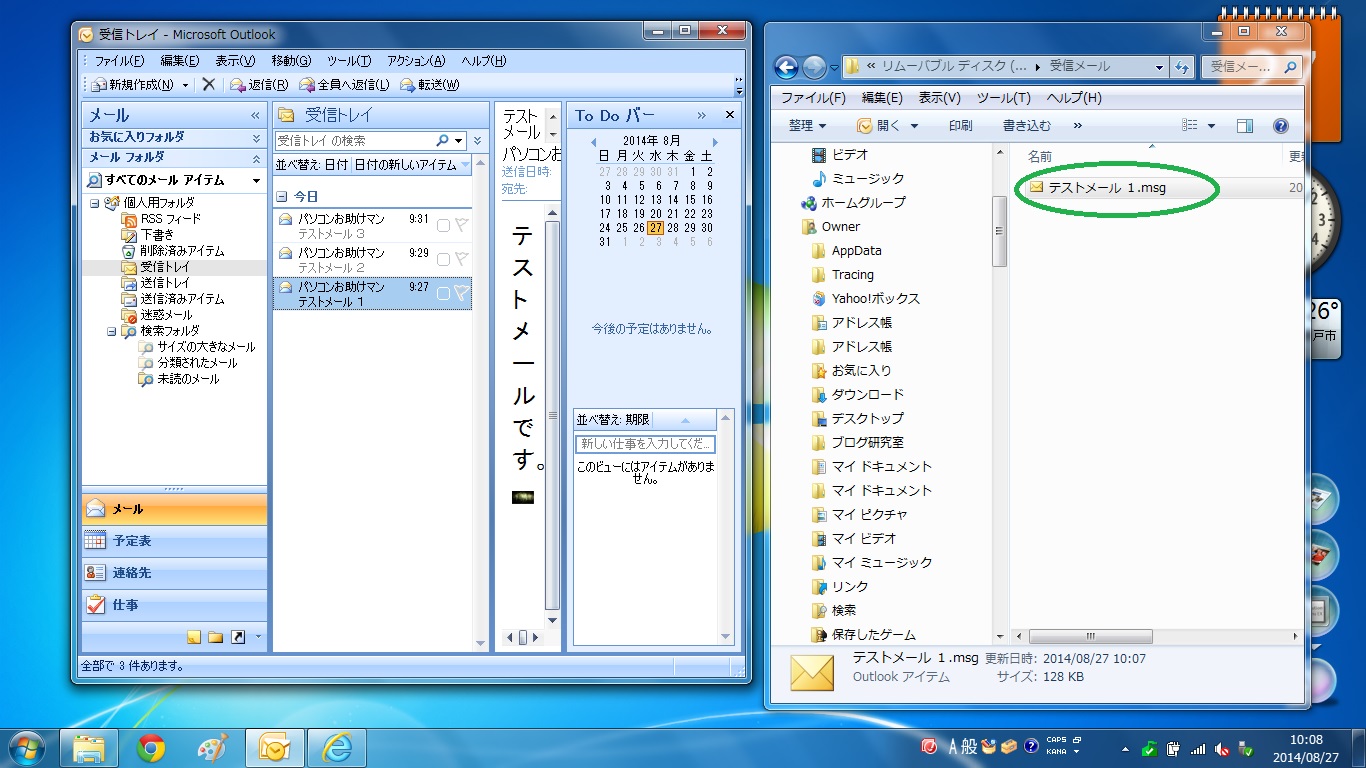This screenshot has width=1366, height=768.
Task: Flag the テストメール 1 message
Action: [461, 293]
